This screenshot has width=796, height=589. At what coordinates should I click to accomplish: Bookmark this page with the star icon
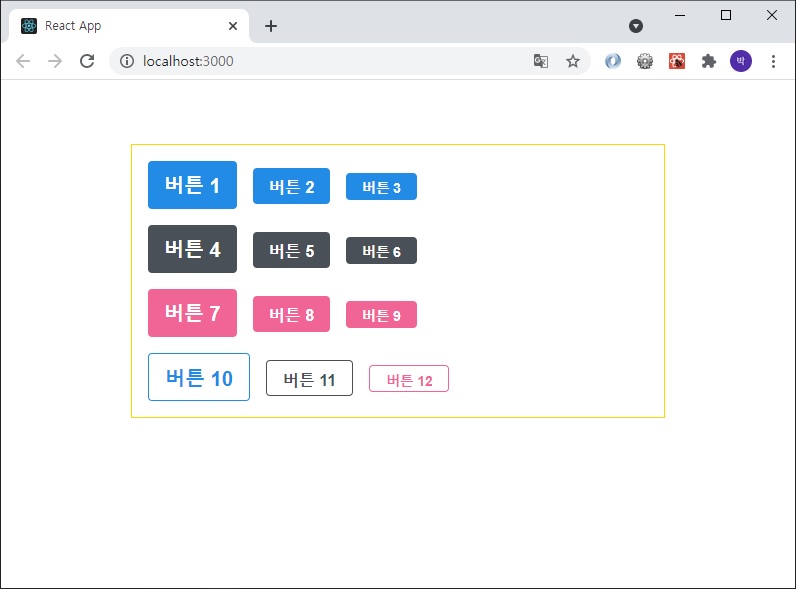pos(573,61)
